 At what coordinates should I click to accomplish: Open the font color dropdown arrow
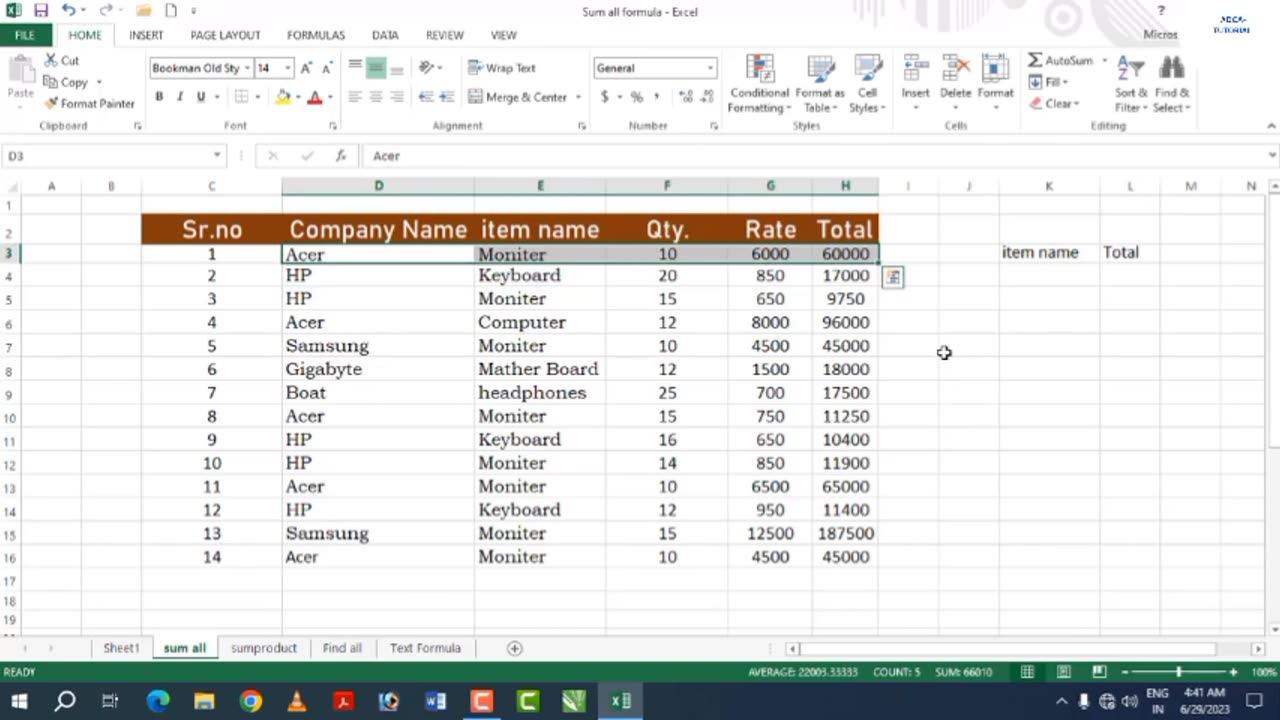(x=330, y=97)
